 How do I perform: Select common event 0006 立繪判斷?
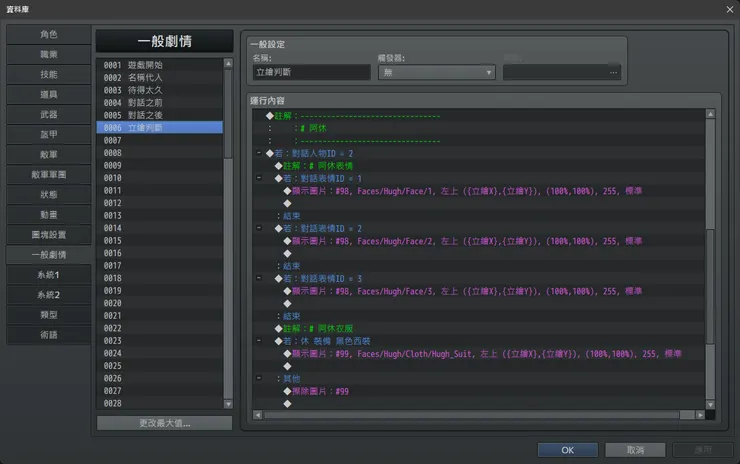click(160, 127)
